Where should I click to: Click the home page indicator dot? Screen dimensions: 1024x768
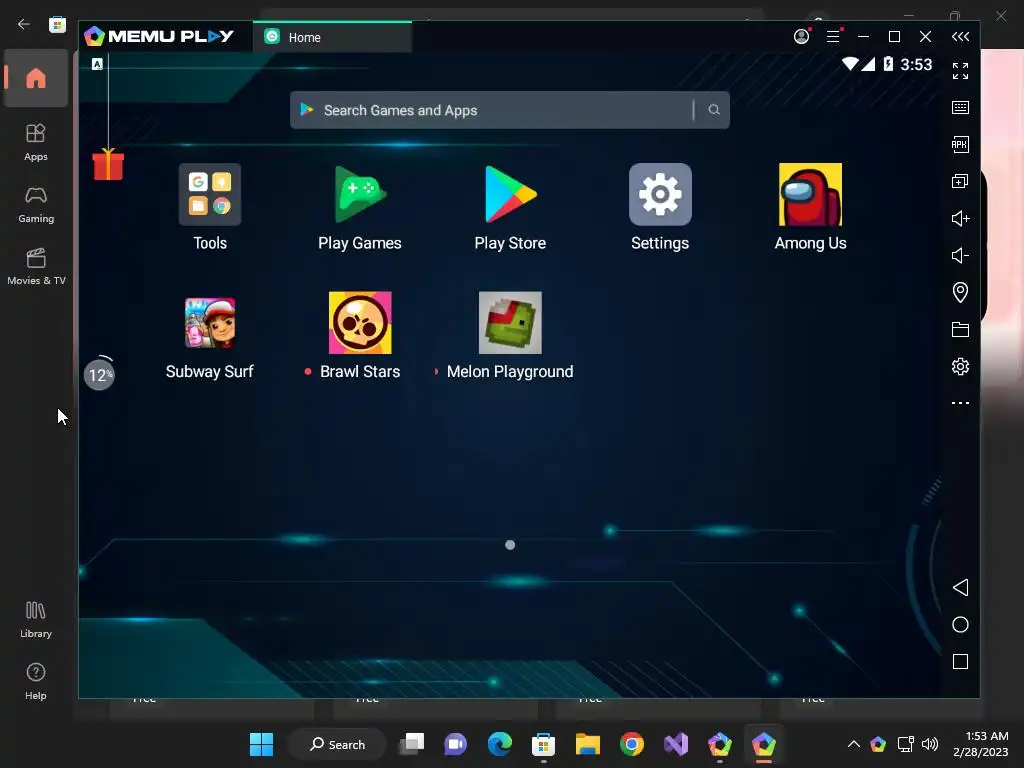510,545
